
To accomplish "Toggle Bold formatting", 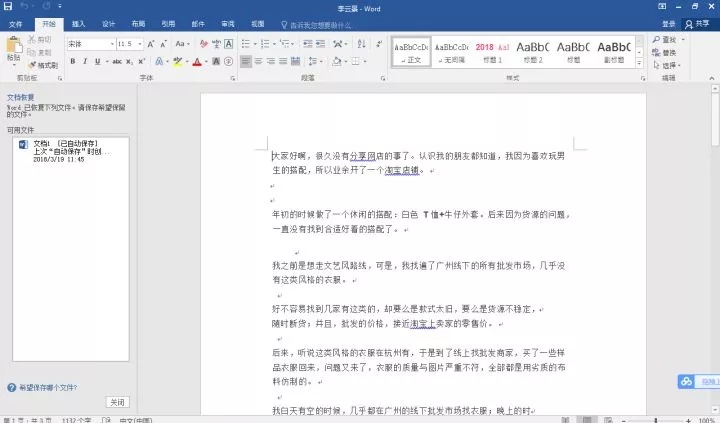I will pos(73,62).
